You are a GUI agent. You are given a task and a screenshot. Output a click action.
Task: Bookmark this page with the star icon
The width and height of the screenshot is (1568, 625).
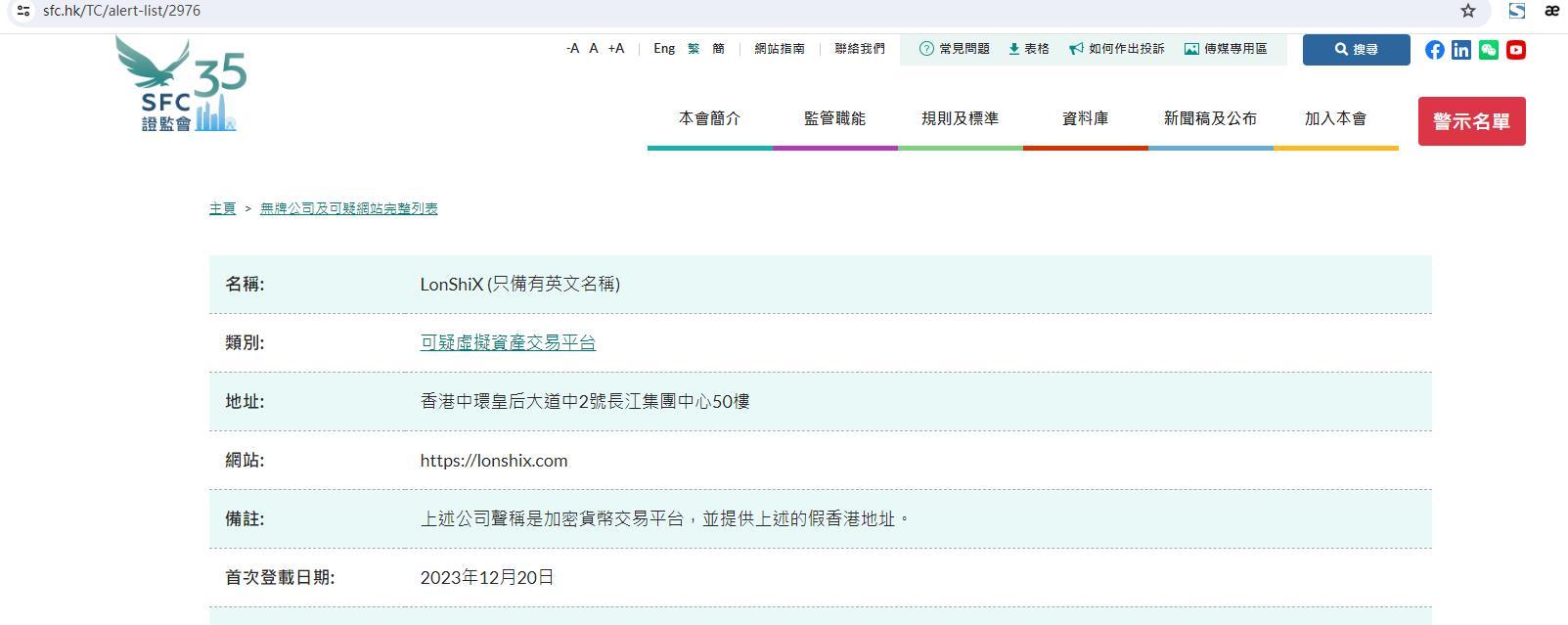(x=1468, y=11)
